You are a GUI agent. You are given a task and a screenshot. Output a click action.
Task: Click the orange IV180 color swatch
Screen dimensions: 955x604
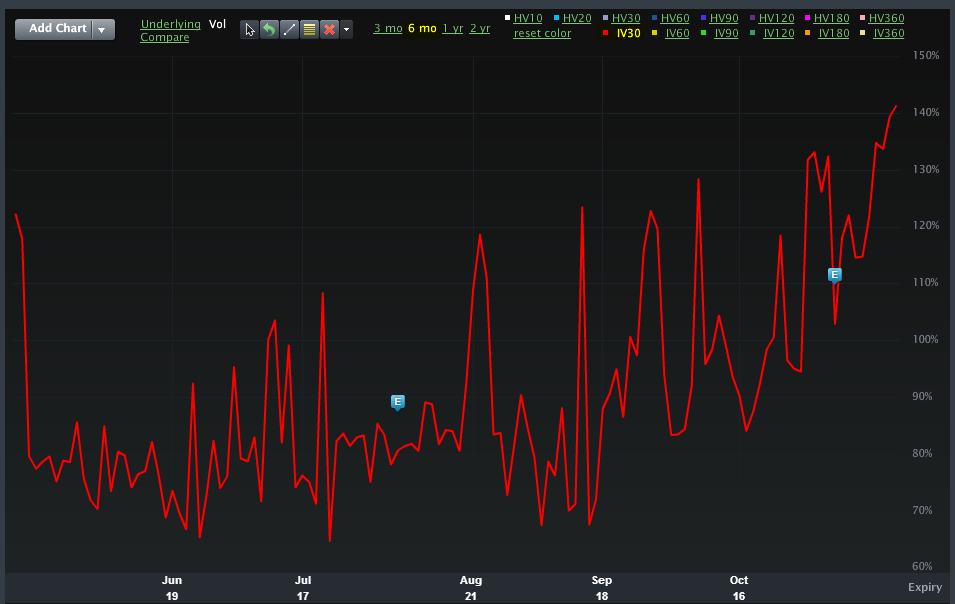click(x=808, y=33)
